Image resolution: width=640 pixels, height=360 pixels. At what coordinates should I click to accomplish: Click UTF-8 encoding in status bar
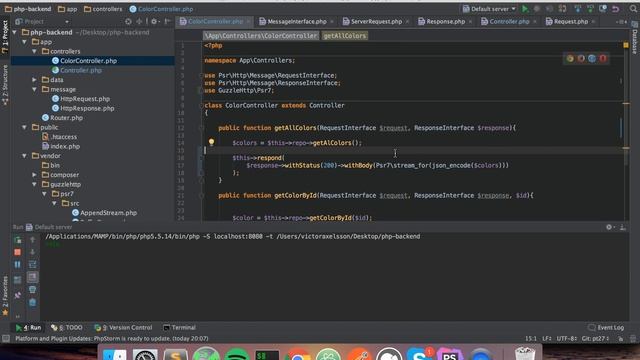[x=568, y=338]
